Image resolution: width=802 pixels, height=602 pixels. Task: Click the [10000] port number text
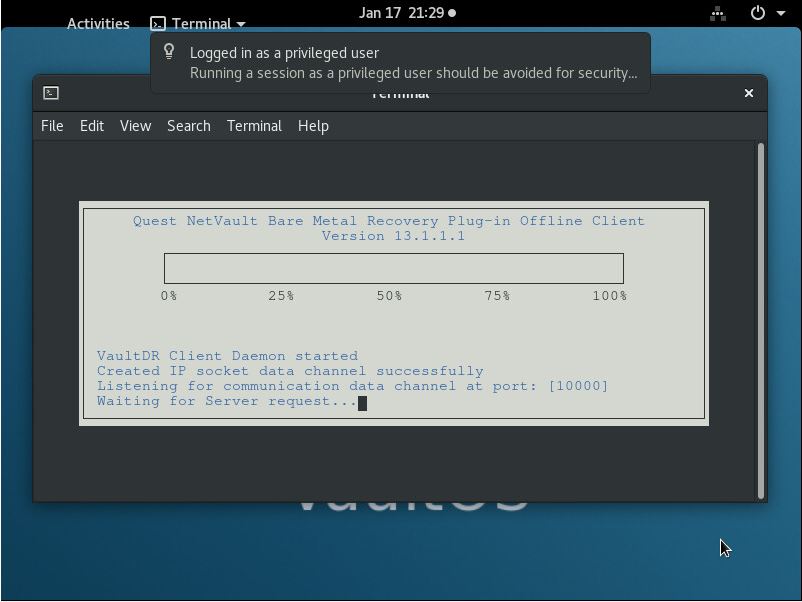(578, 386)
